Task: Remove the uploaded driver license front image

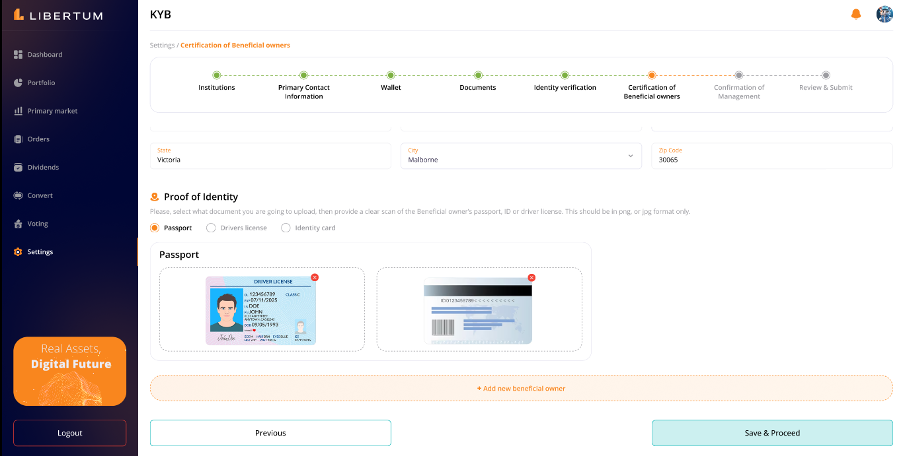Action: (x=315, y=277)
